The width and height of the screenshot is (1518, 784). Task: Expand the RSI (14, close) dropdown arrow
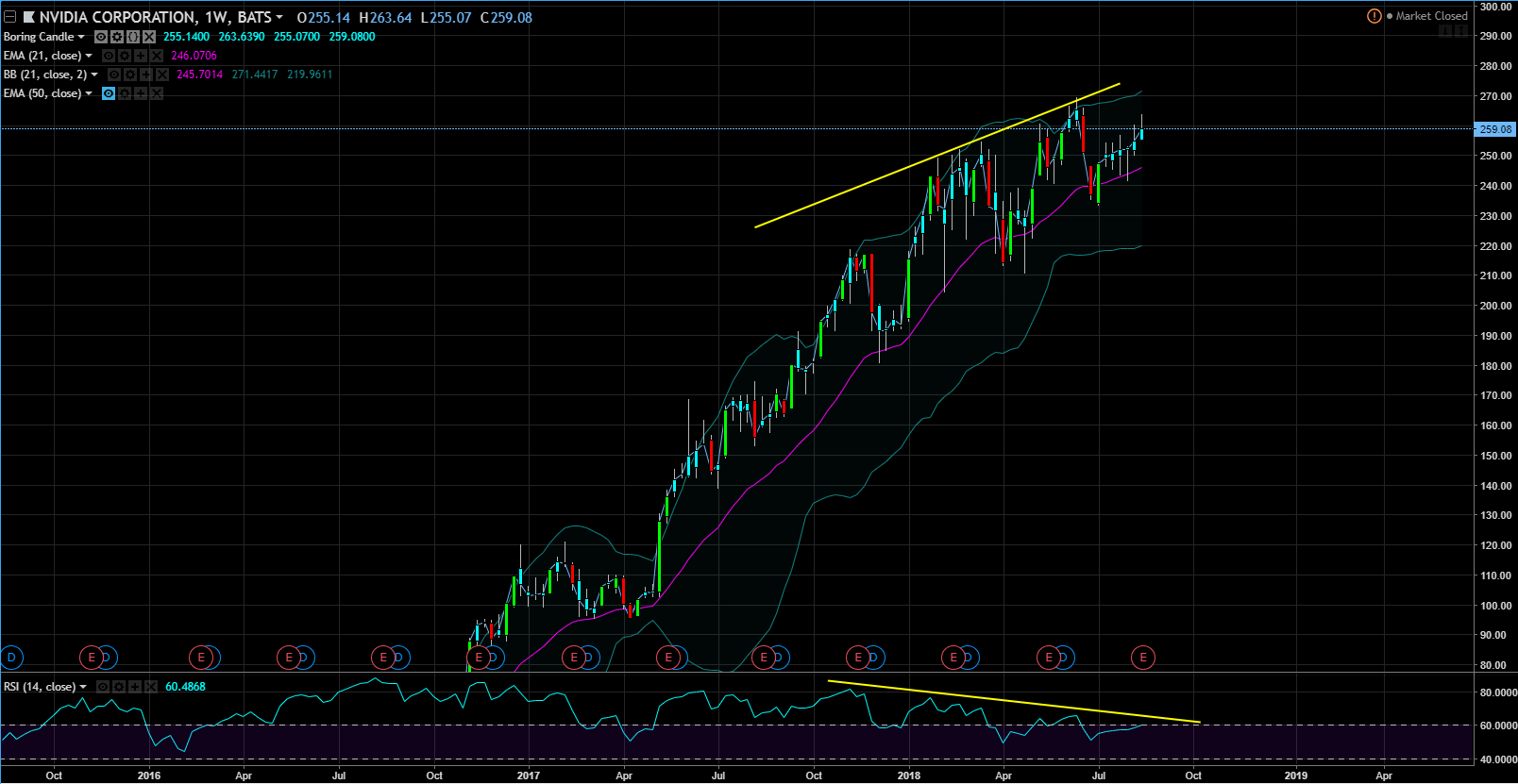pyautogui.click(x=83, y=687)
